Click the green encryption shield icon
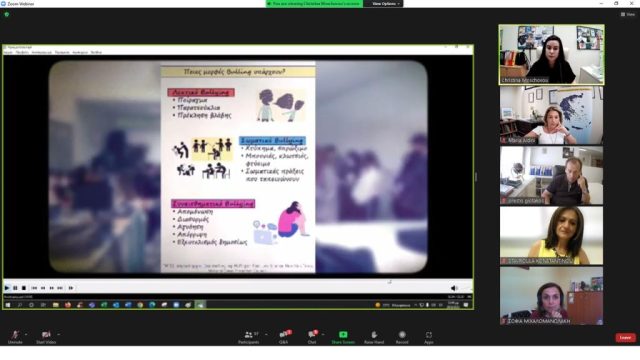The width and height of the screenshot is (640, 360). point(7,14)
